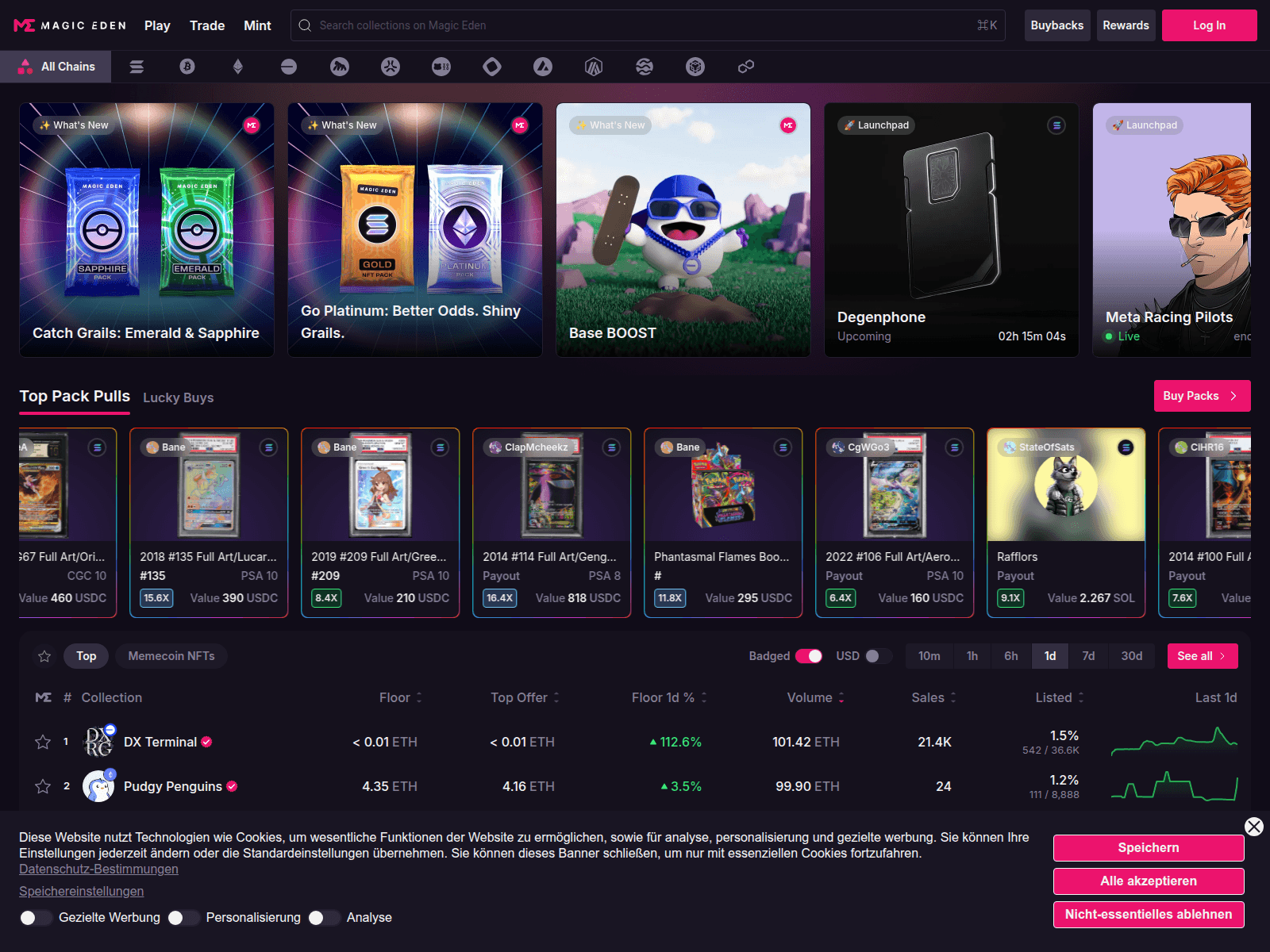The width and height of the screenshot is (1270, 952).
Task: Click Speichern cookie button
Action: point(1149,848)
